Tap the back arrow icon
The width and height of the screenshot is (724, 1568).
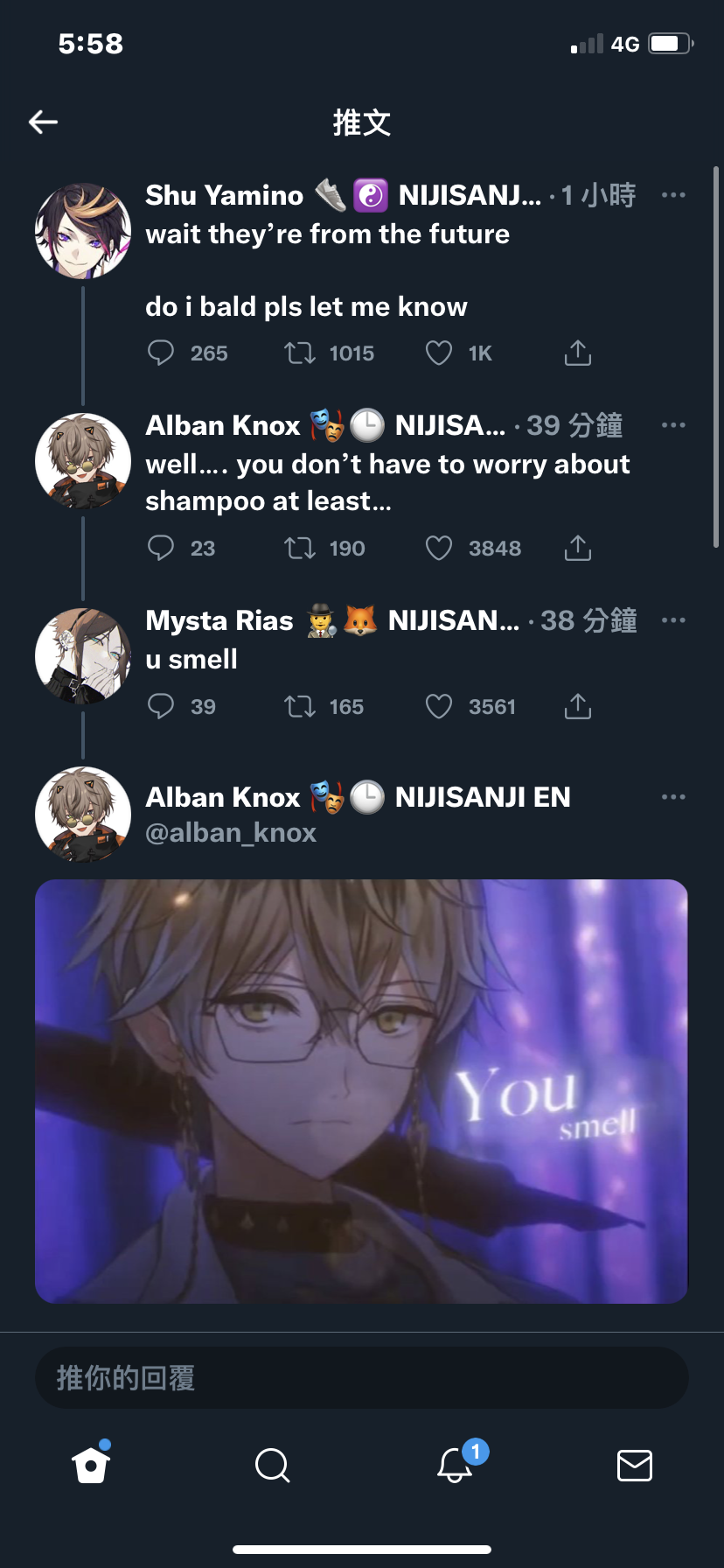43,122
